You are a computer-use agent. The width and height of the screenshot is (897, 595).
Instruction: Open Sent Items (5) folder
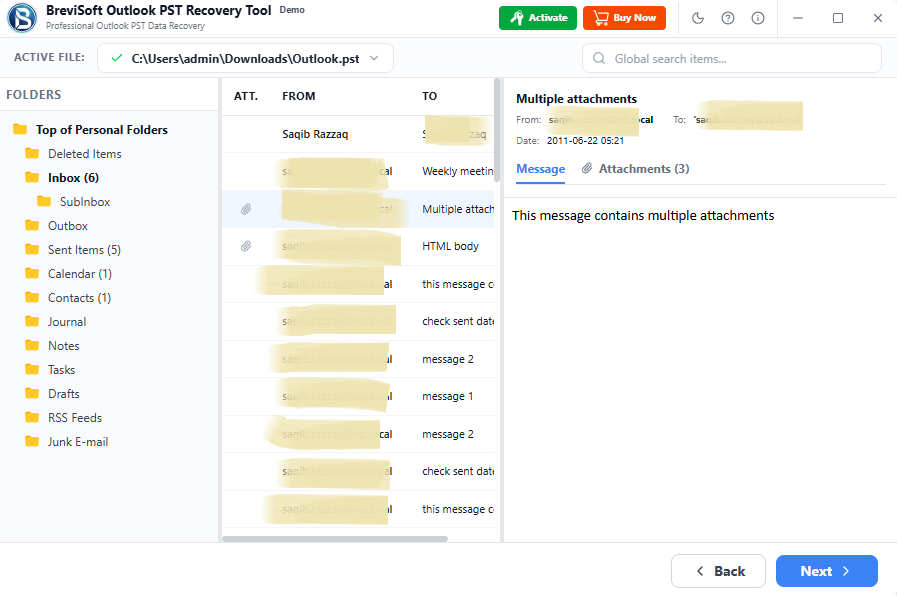84,250
